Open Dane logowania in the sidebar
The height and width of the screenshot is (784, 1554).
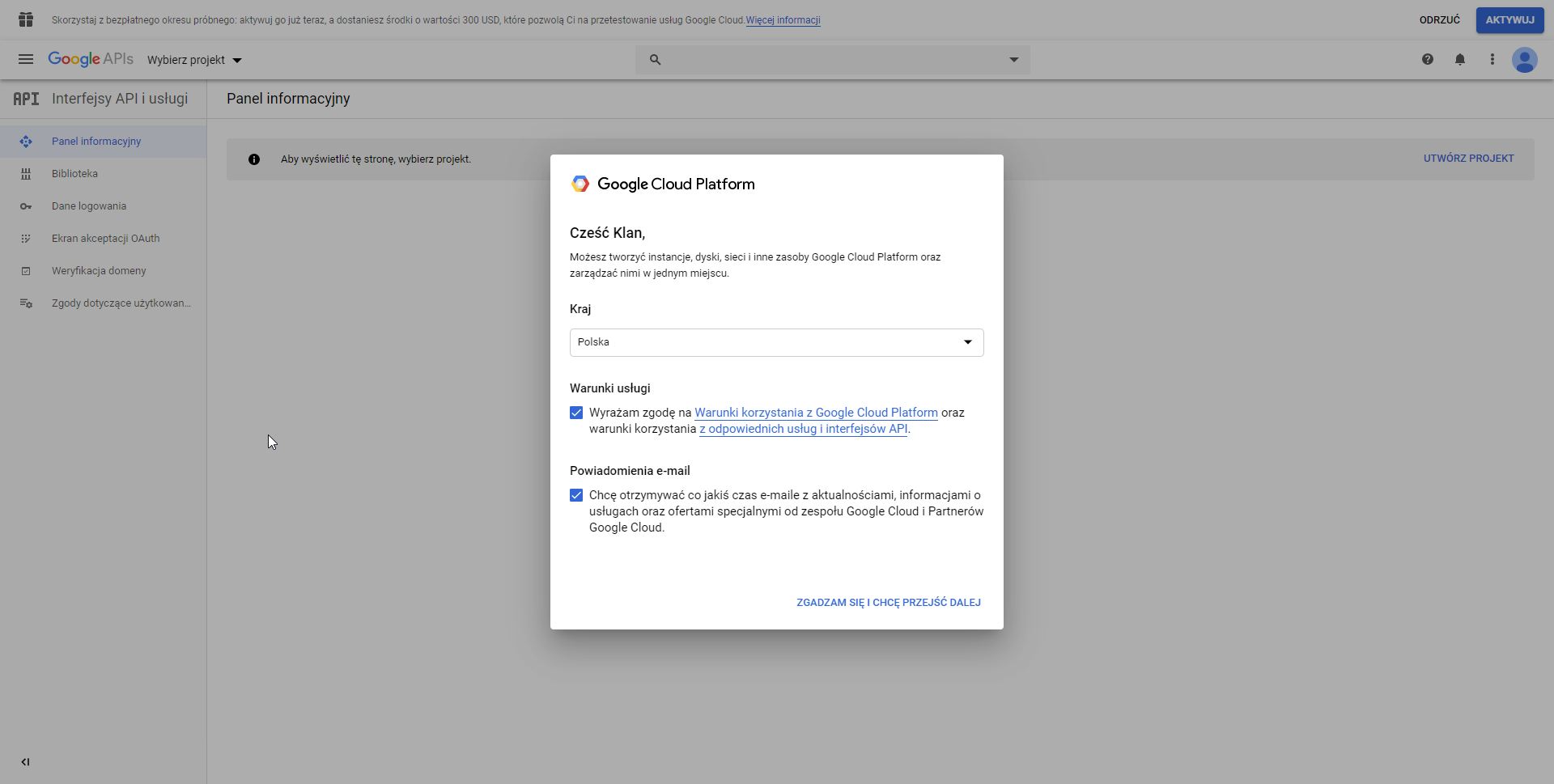pos(89,206)
